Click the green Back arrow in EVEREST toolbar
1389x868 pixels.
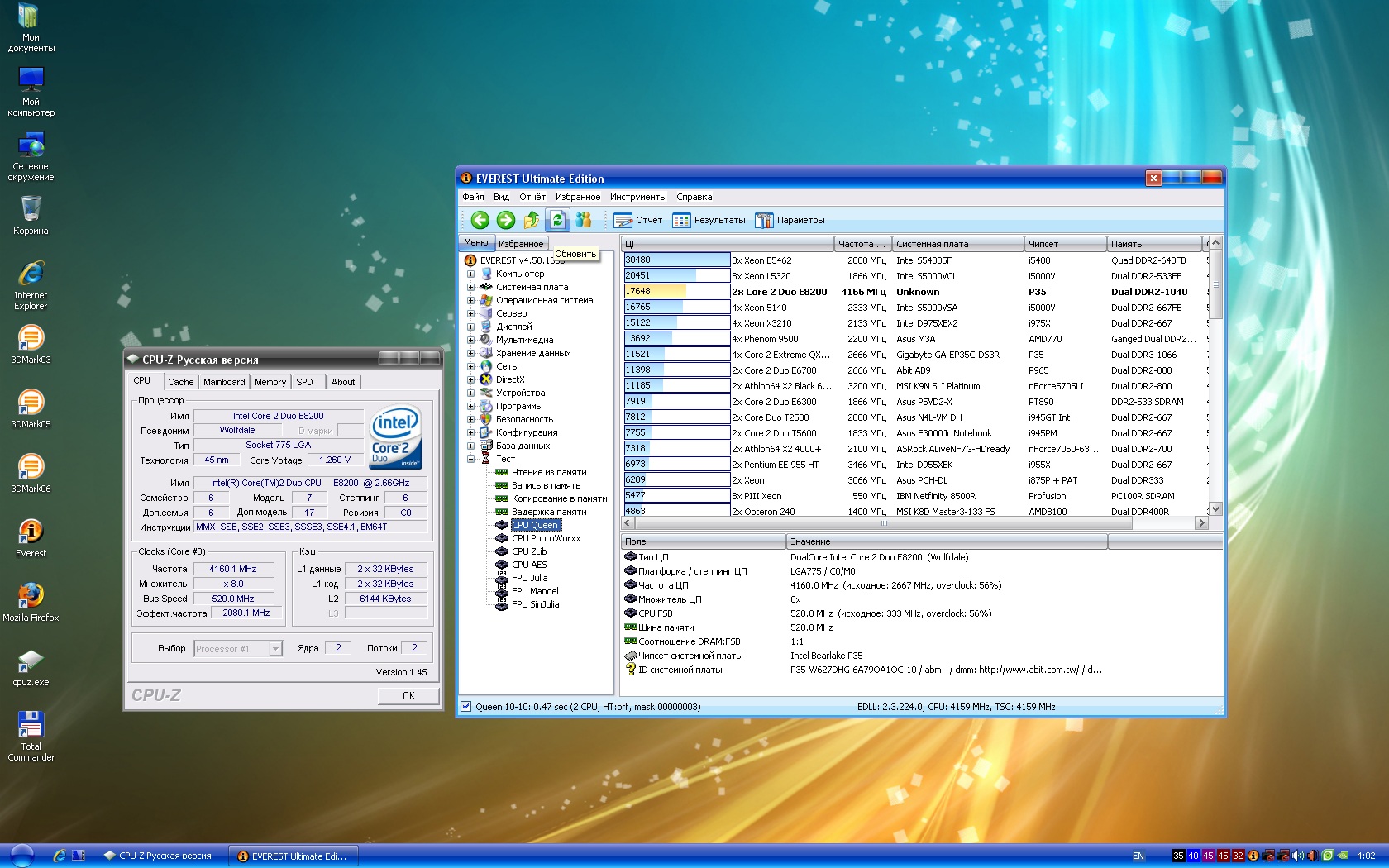click(480, 220)
